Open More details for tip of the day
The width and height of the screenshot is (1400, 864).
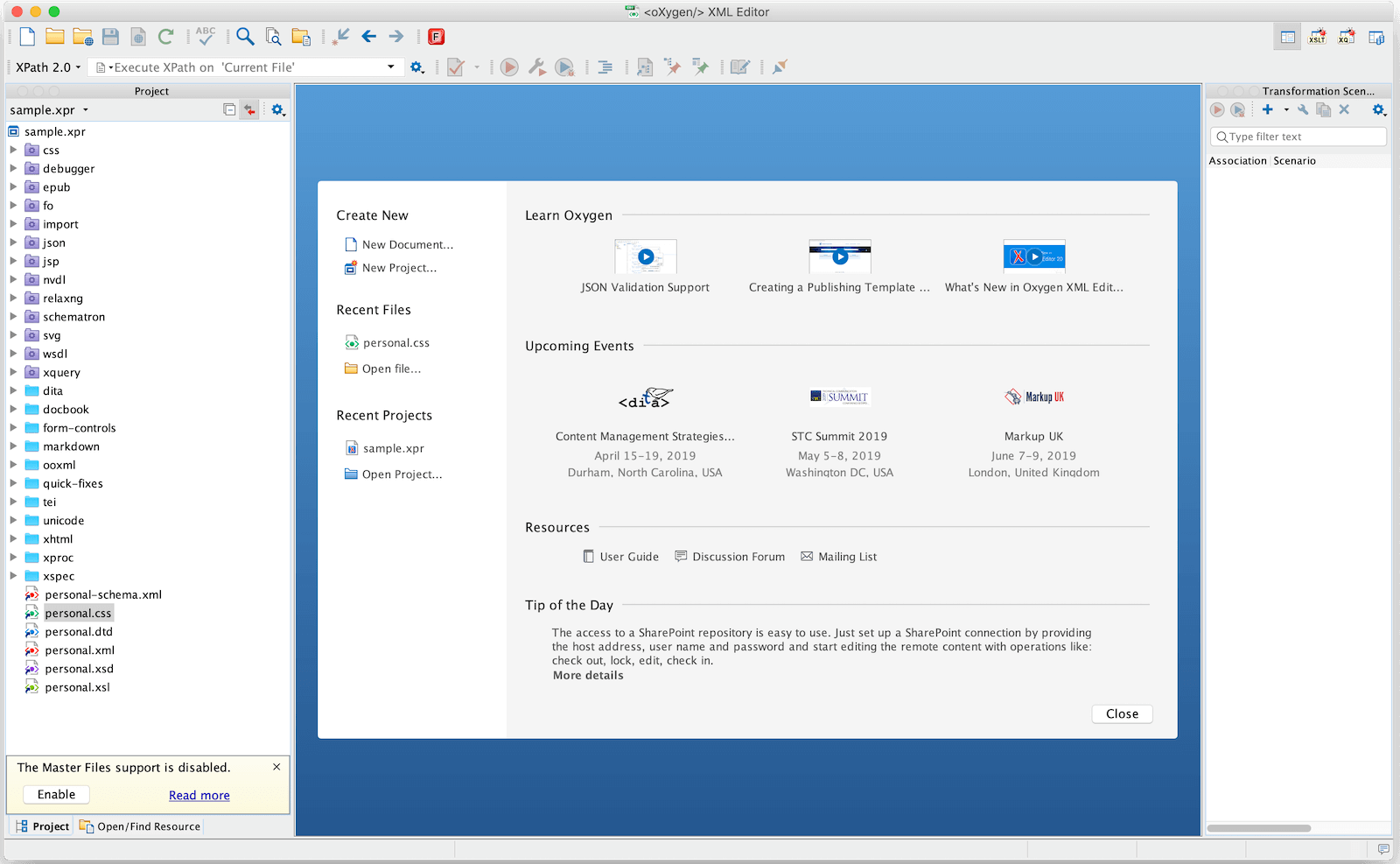[588, 676]
